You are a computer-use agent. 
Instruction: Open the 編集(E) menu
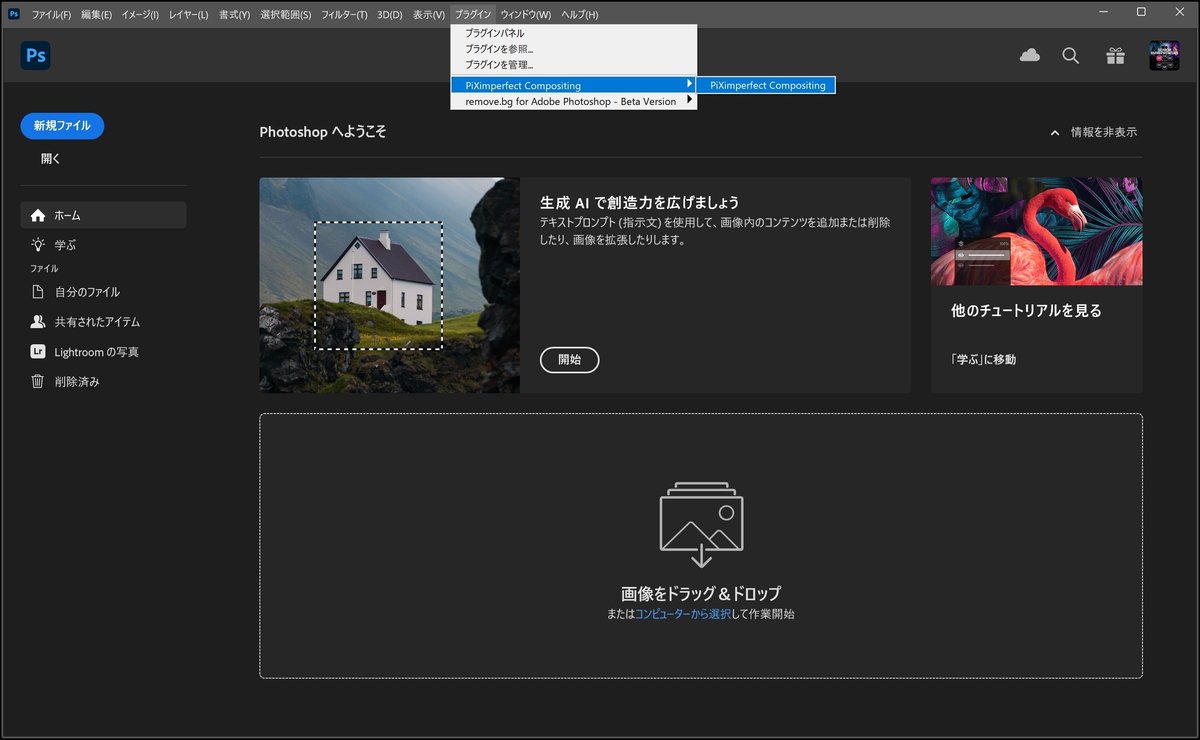click(x=97, y=14)
